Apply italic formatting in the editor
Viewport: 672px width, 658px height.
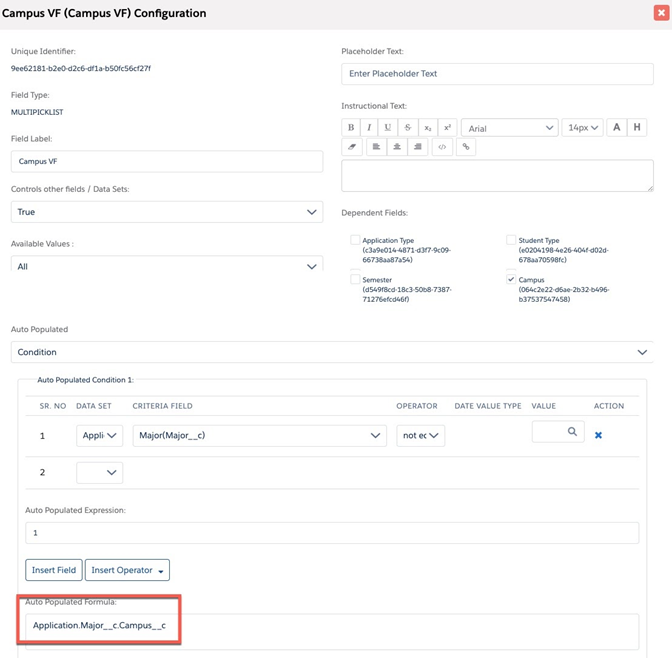[x=369, y=128]
